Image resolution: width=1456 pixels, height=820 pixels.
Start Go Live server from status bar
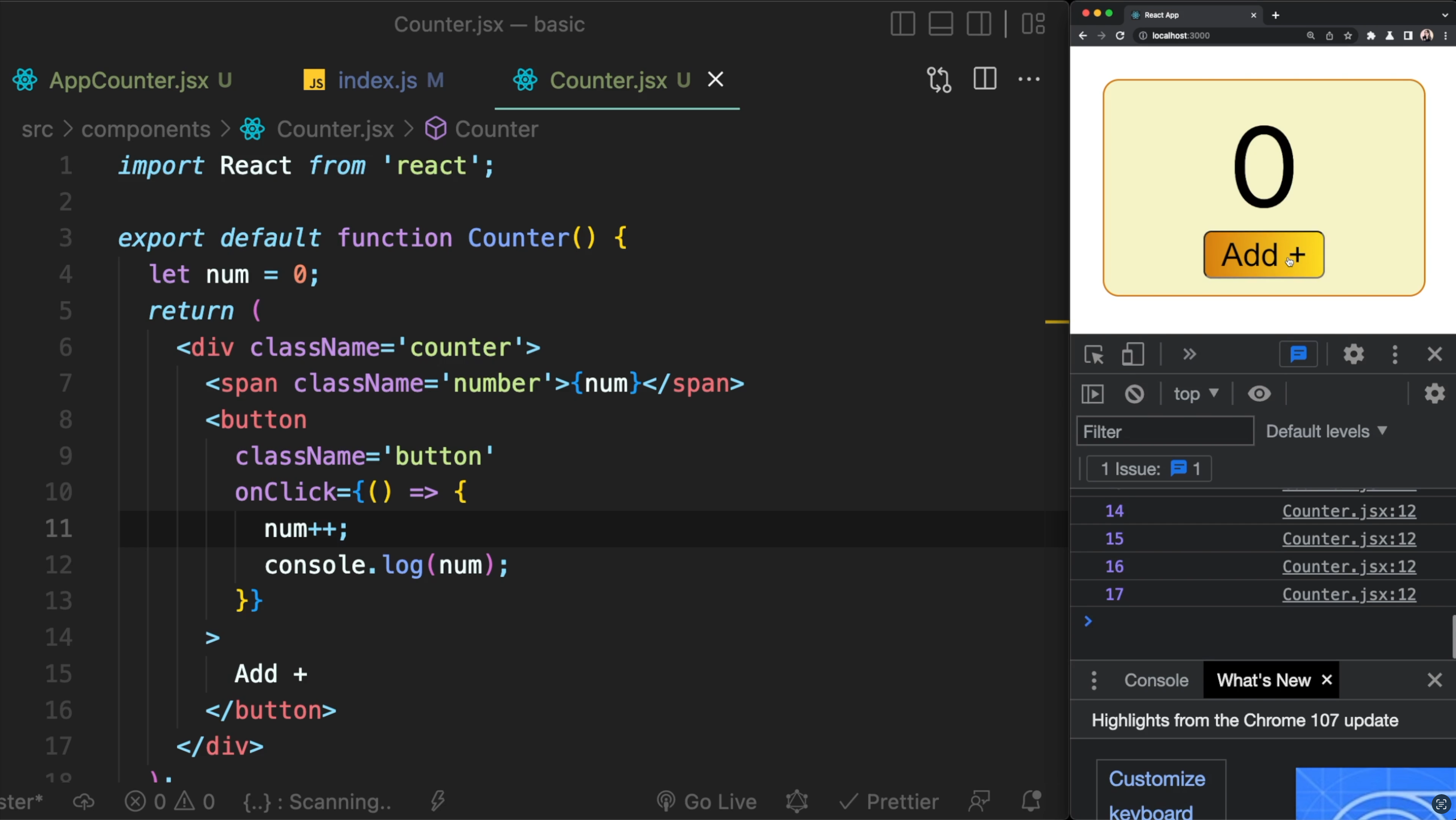tap(707, 801)
